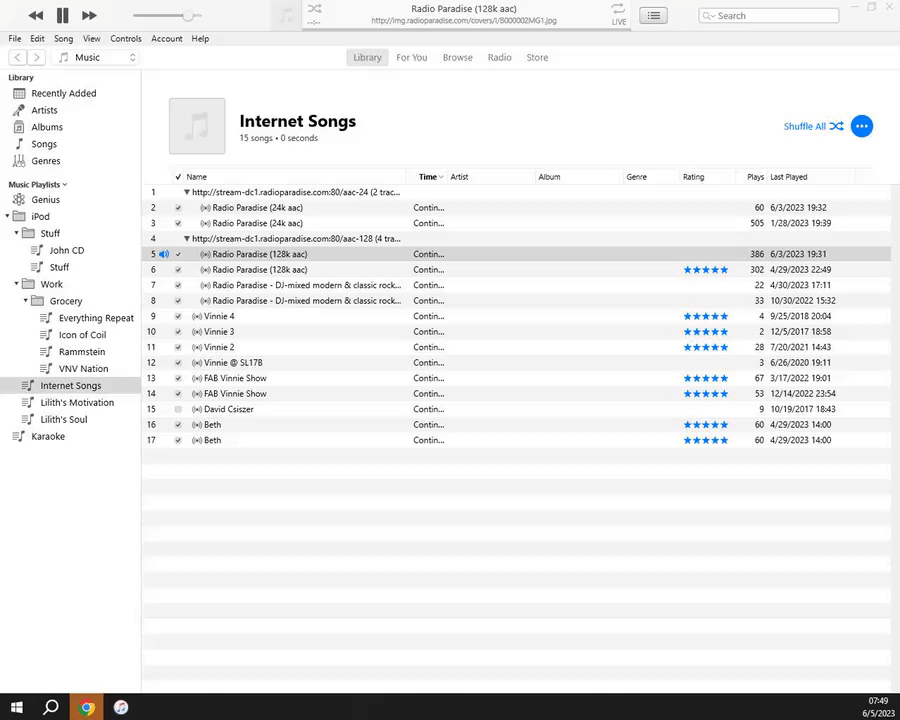Open the Windows Start menu
The width and height of the screenshot is (900, 720).
[x=17, y=707]
